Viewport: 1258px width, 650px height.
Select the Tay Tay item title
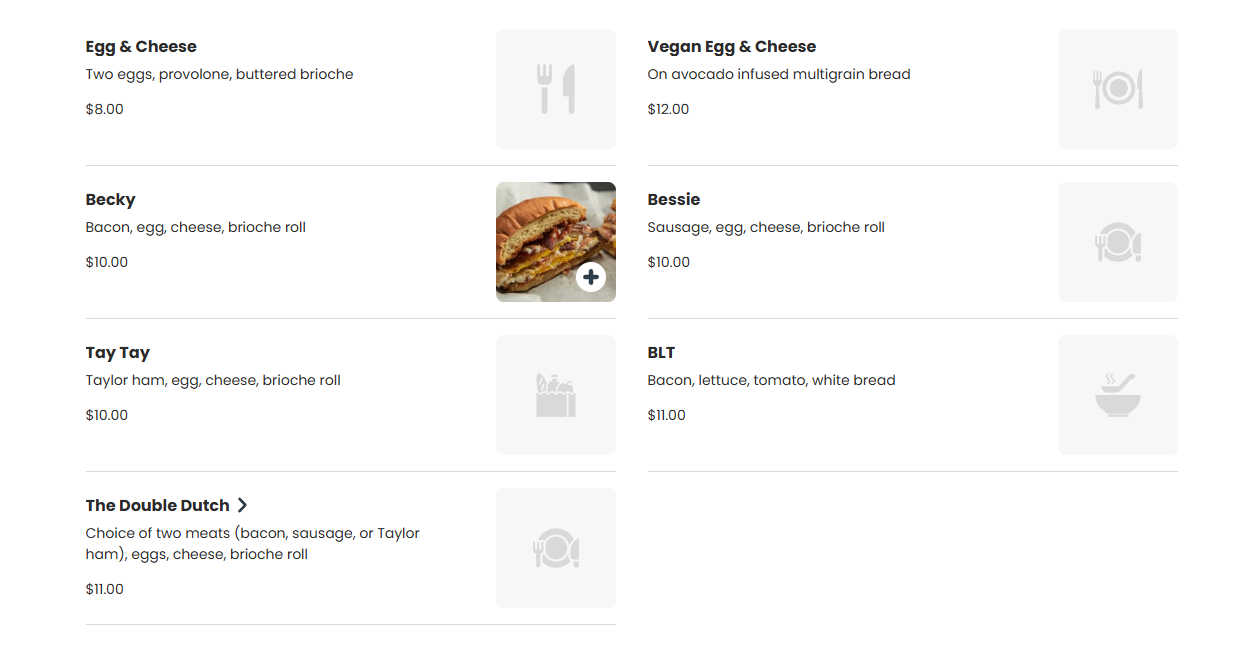click(118, 353)
